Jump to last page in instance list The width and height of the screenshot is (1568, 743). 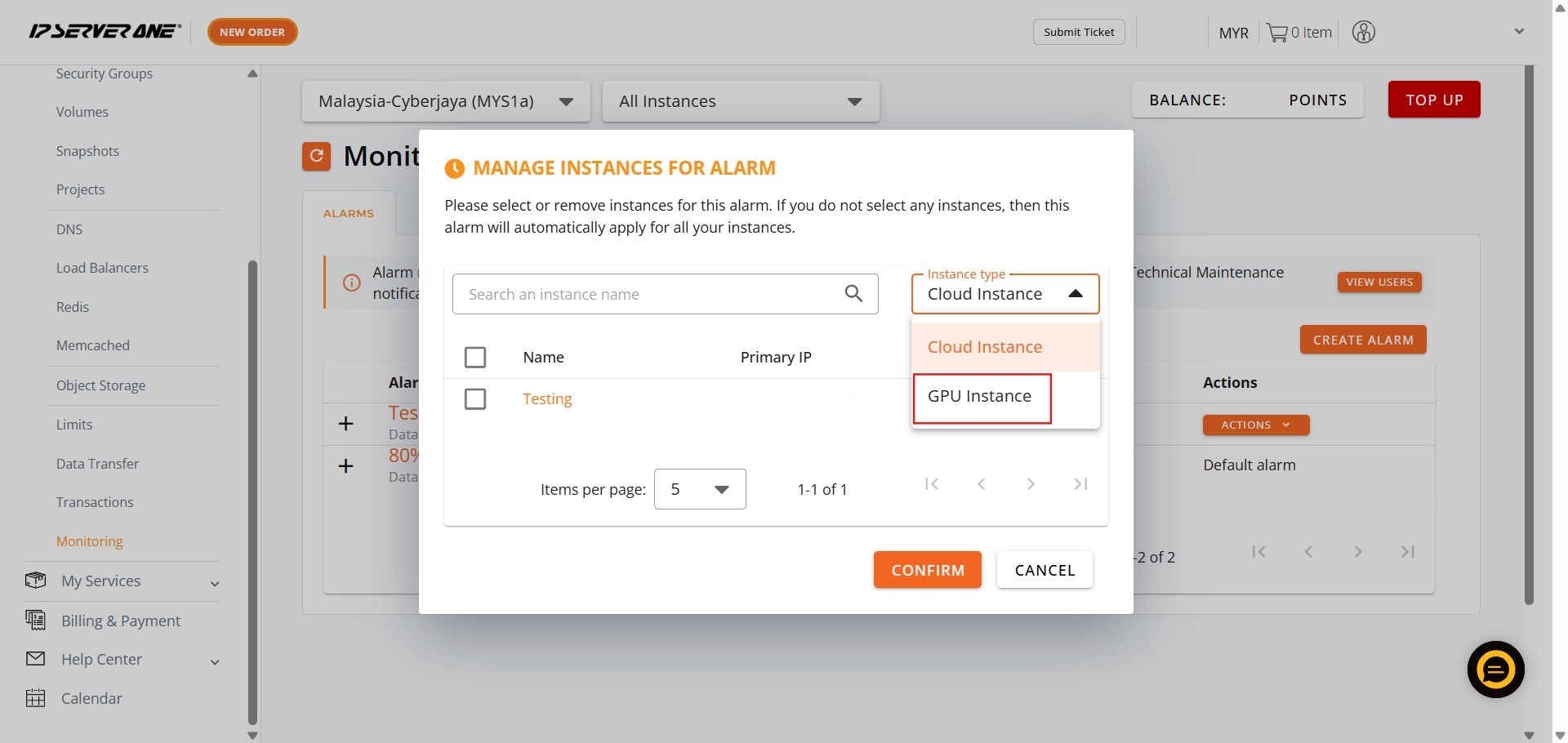1080,484
